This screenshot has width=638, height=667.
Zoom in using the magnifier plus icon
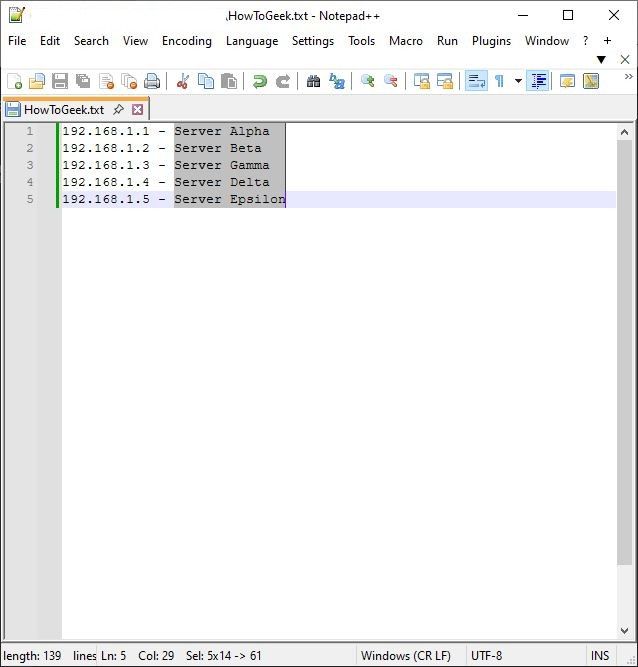367,81
